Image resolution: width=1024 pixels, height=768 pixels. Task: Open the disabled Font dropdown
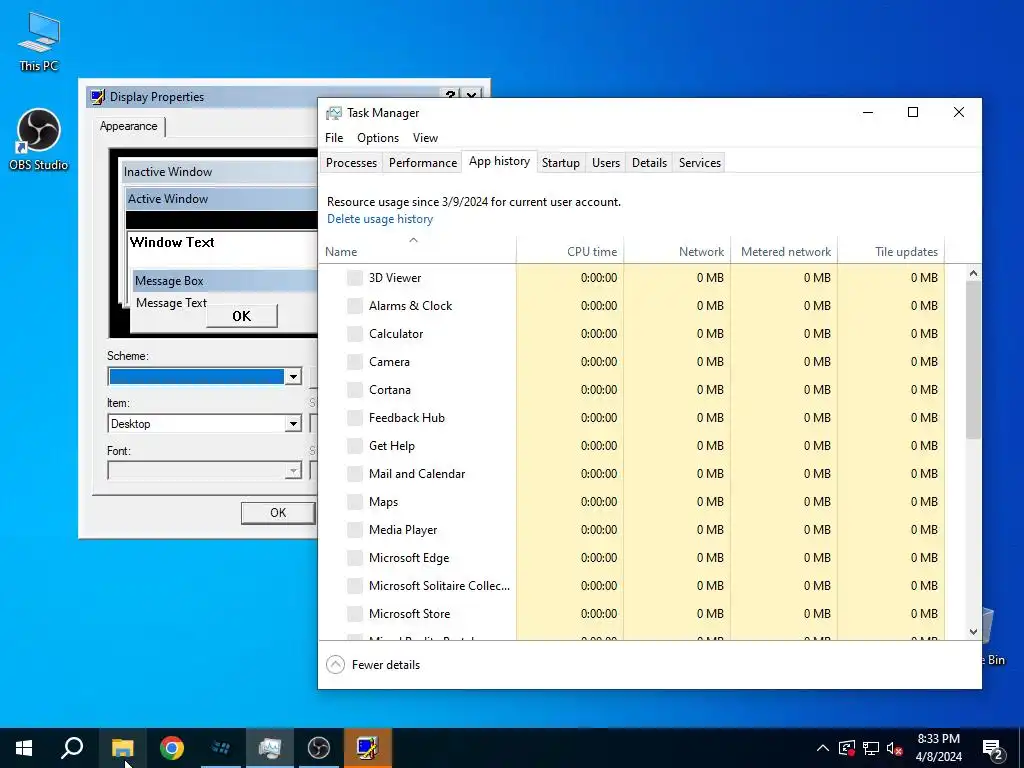tap(293, 471)
